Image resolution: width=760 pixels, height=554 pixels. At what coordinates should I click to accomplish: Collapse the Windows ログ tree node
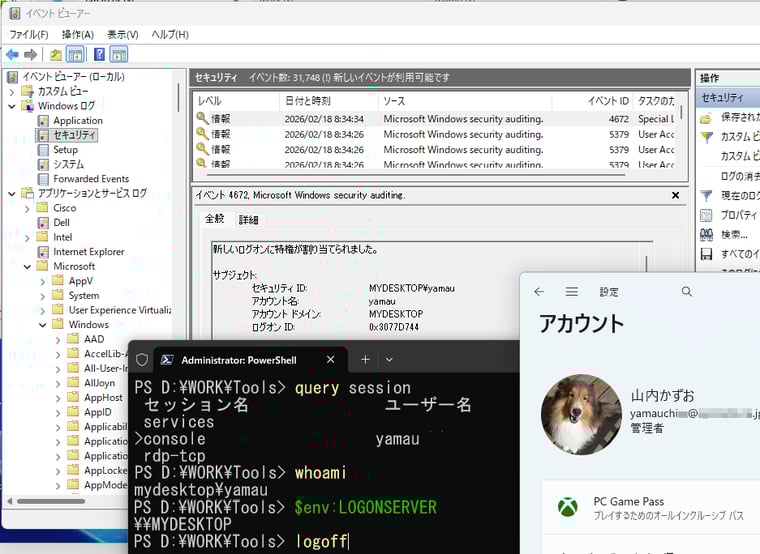pyautogui.click(x=12, y=106)
